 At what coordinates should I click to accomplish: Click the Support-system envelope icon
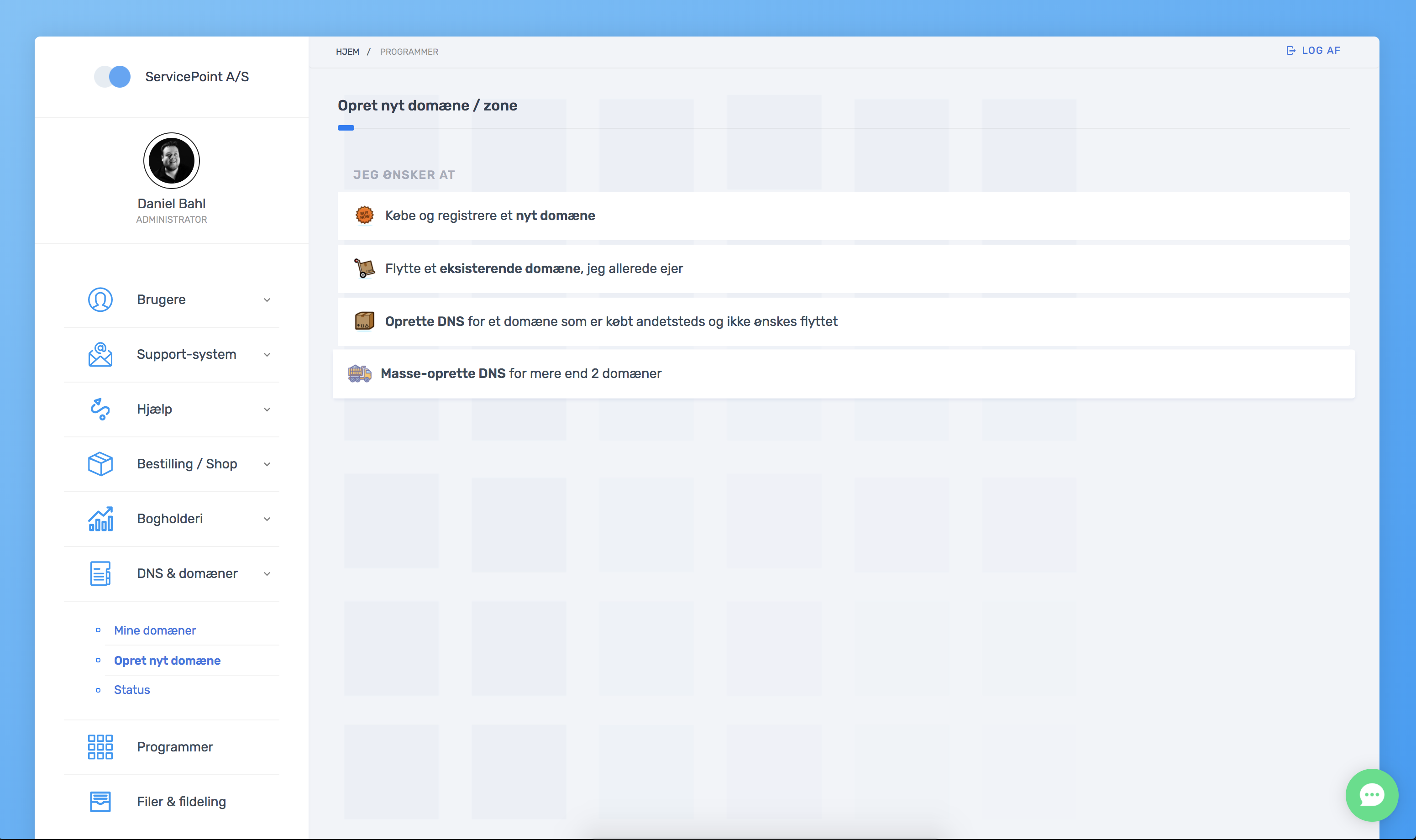click(100, 354)
